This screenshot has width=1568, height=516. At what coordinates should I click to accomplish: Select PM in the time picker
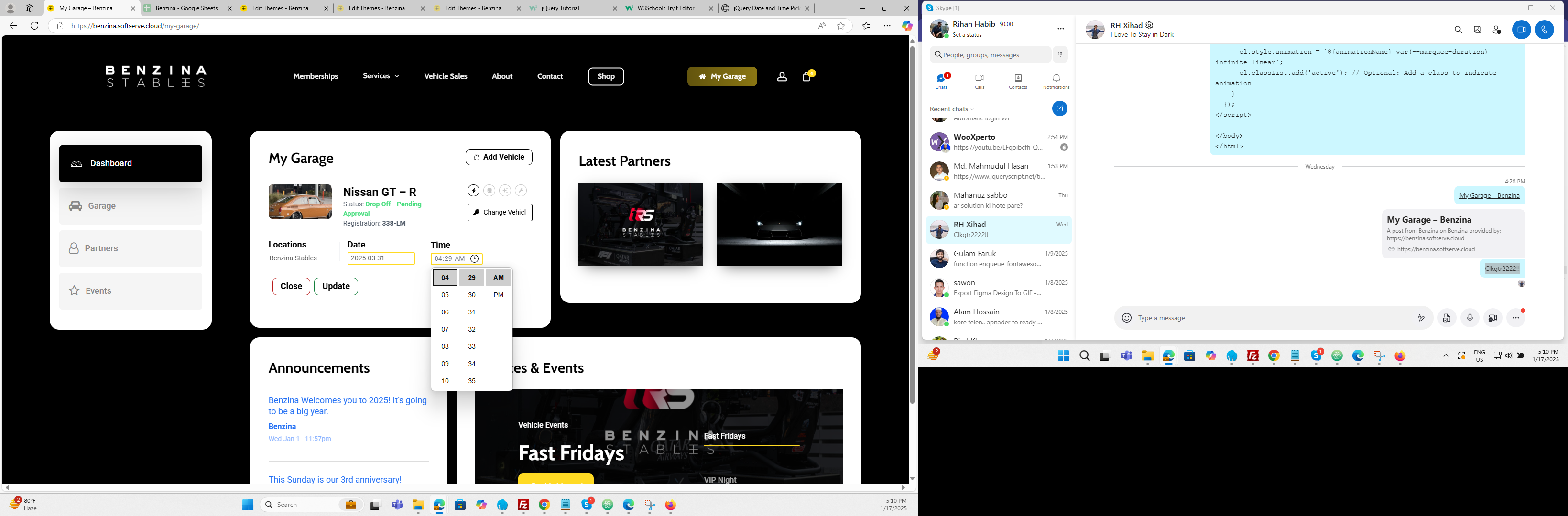498,295
